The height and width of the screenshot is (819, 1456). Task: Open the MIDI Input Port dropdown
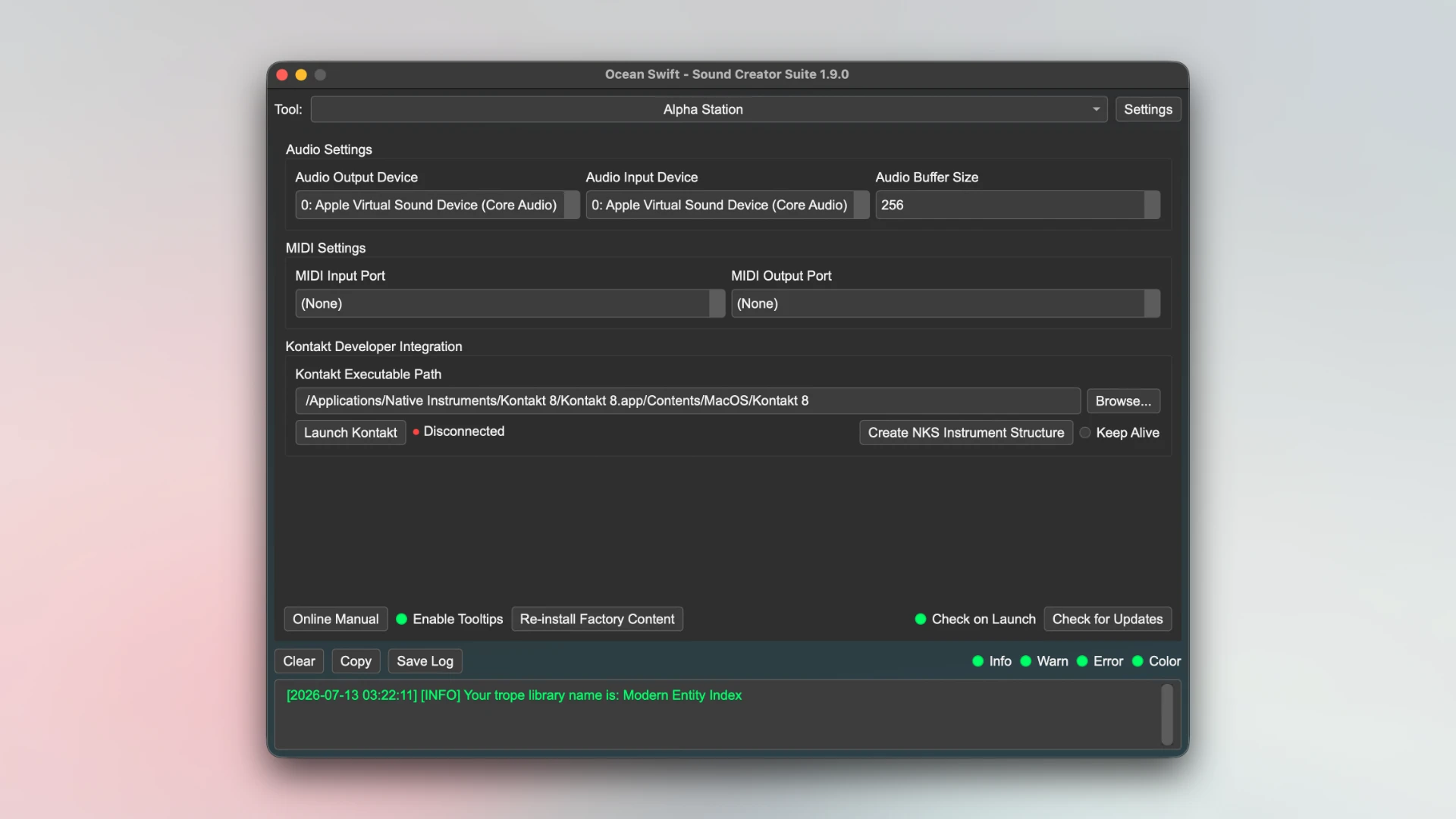point(510,303)
